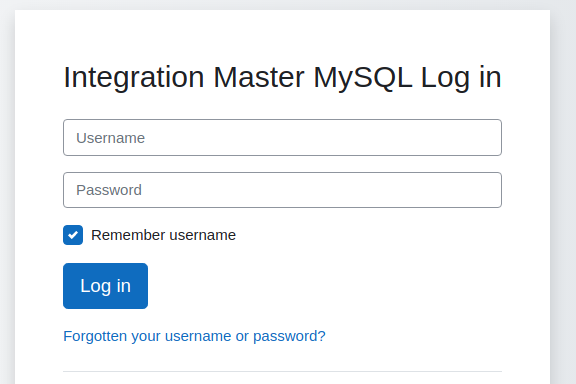
Task: Uncheck the Remember username checkbox
Action: tap(73, 235)
